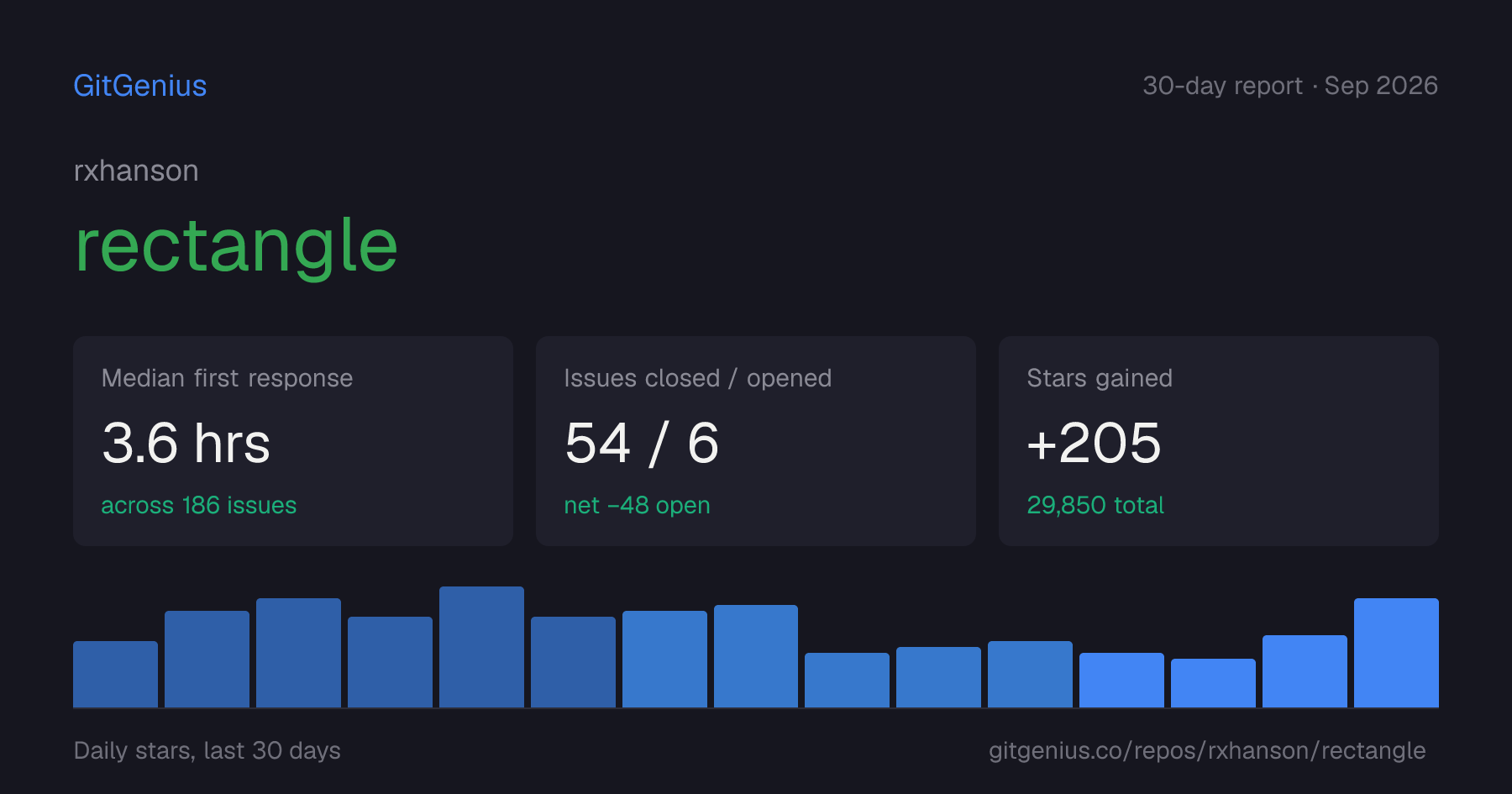Image resolution: width=1512 pixels, height=794 pixels.
Task: Open the gitgenius.co/repos/rxhanson/rectangle URL
Action: click(x=1207, y=750)
